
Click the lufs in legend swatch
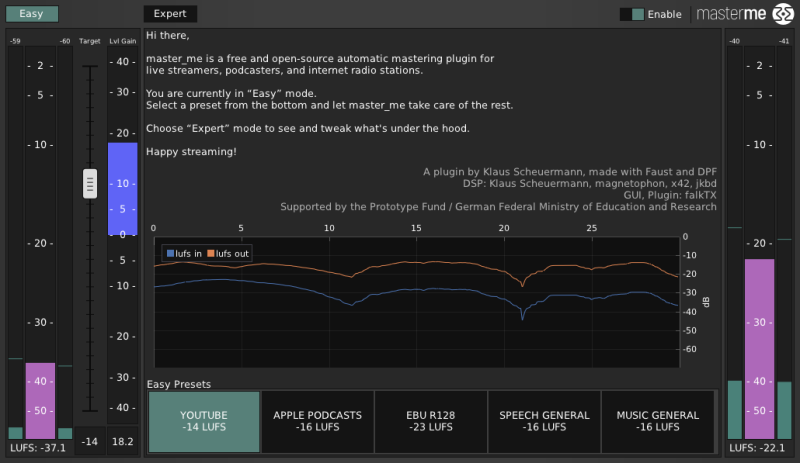[169, 254]
